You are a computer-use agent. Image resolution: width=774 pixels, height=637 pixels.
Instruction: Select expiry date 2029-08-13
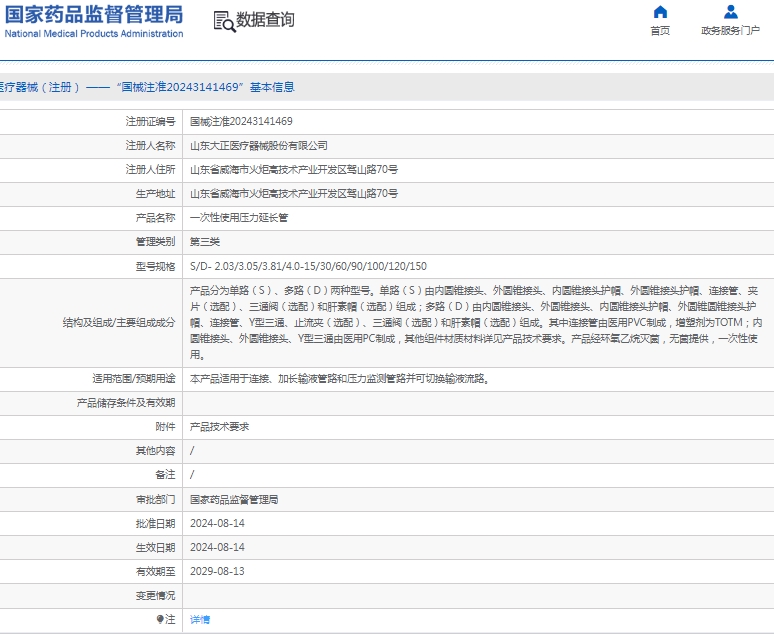point(217,571)
